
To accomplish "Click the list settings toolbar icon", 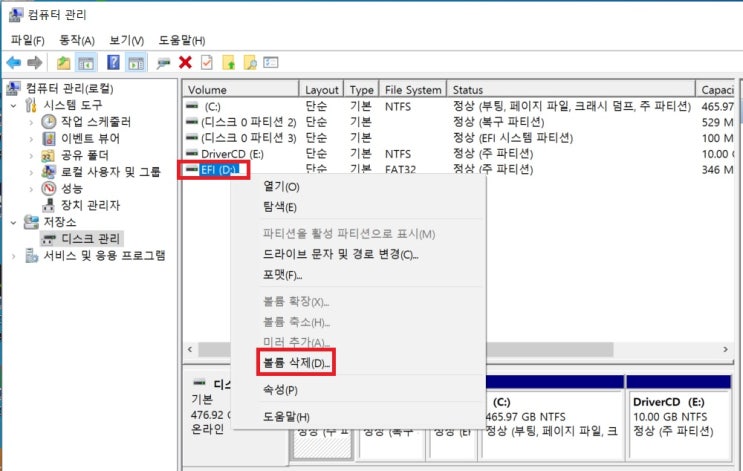I will click(x=271, y=62).
